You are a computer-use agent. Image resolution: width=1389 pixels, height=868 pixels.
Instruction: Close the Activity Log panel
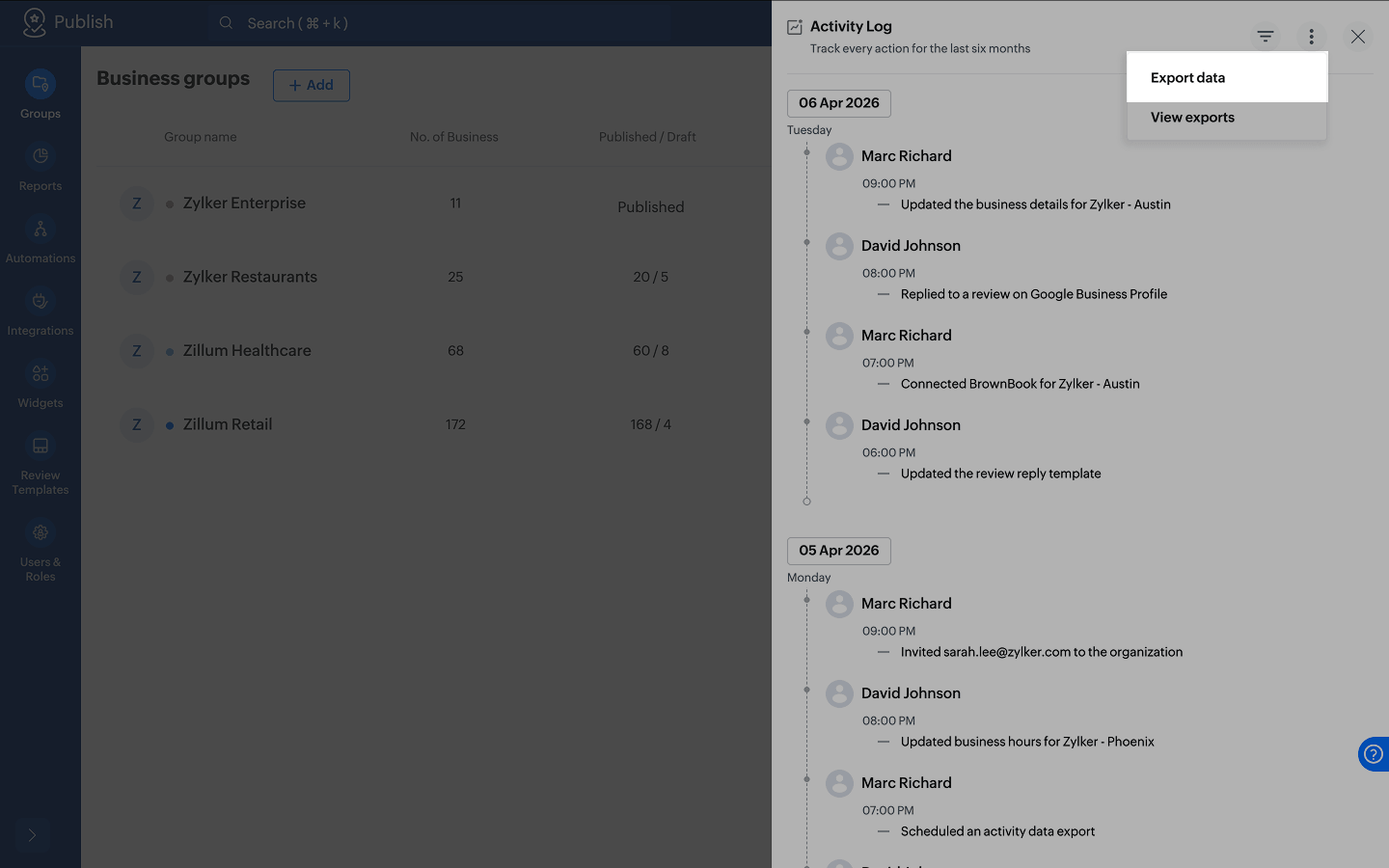point(1358,37)
